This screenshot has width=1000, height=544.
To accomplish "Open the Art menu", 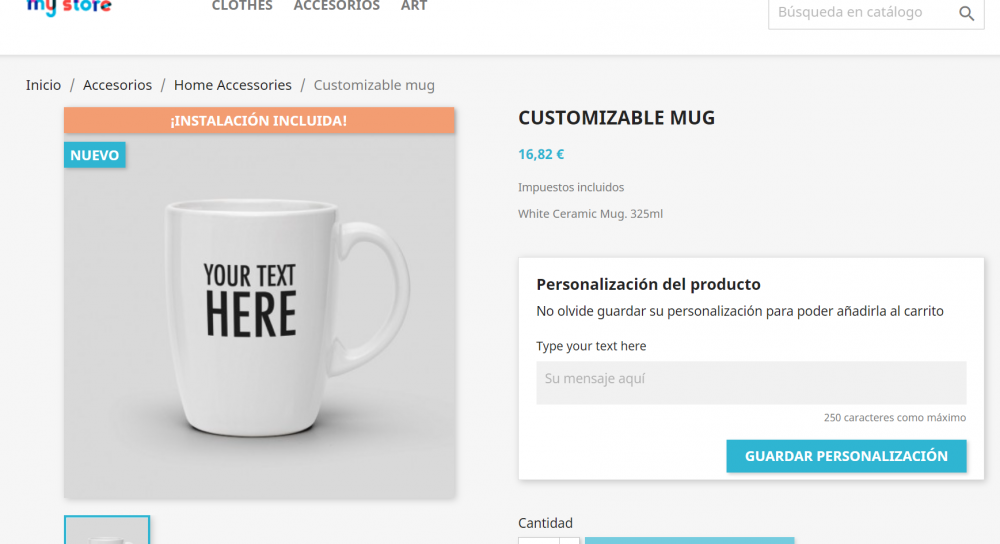I will (x=414, y=7).
